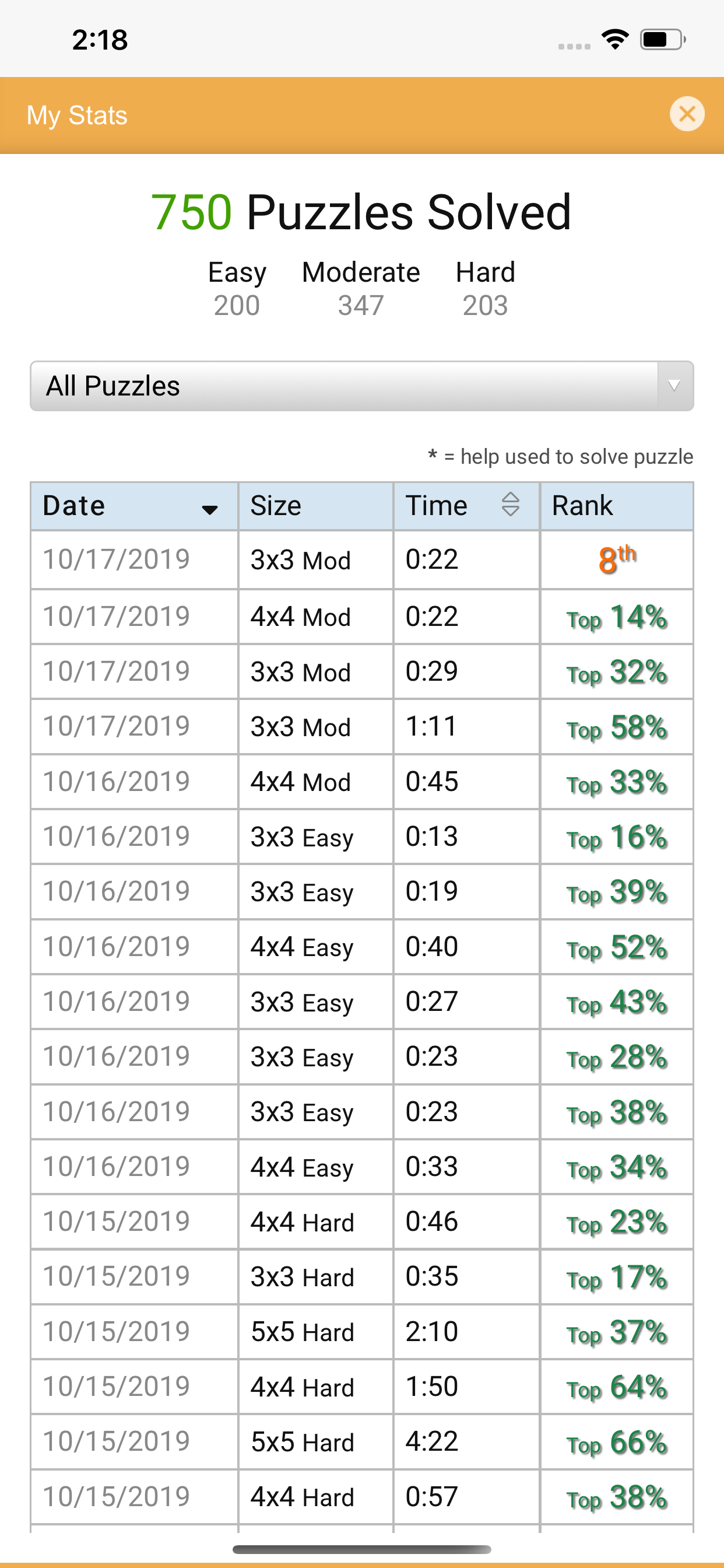The width and height of the screenshot is (724, 1568).
Task: Tap the 8th rank badge
Action: (617, 559)
